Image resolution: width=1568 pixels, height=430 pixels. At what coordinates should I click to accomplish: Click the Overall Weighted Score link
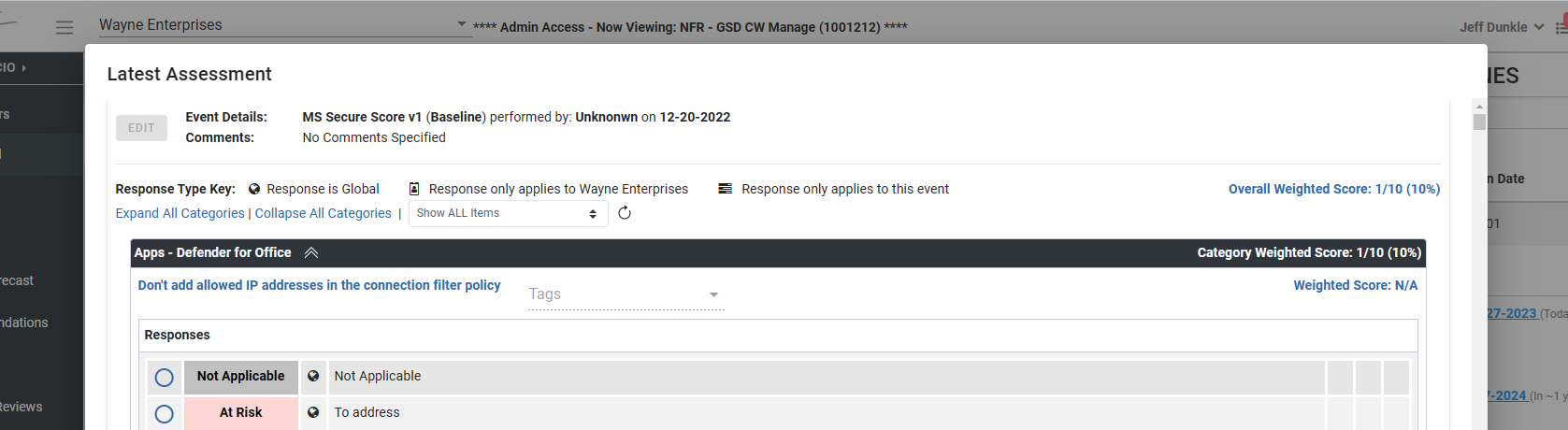1334,189
